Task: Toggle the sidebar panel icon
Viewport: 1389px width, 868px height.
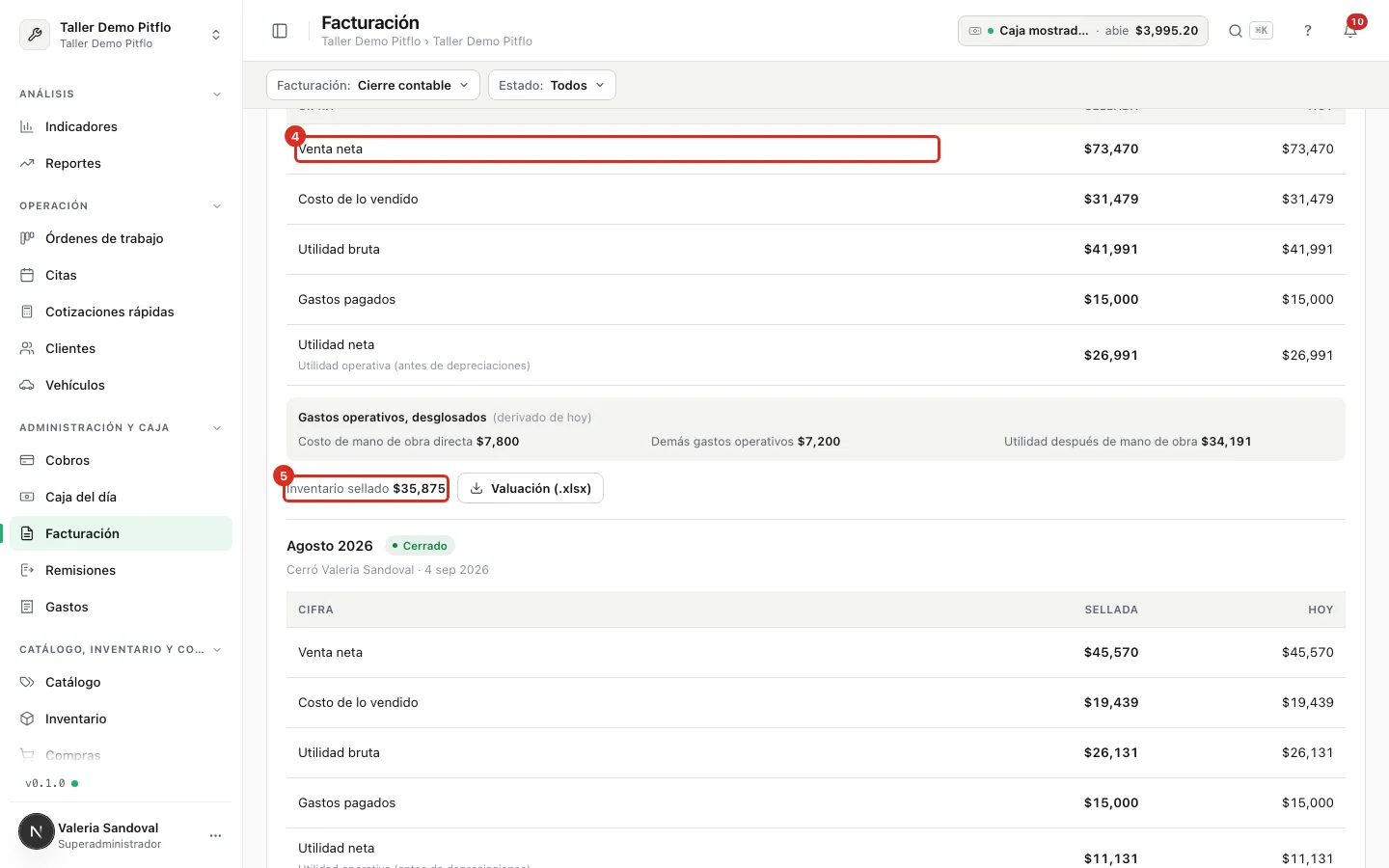Action: 280,31
